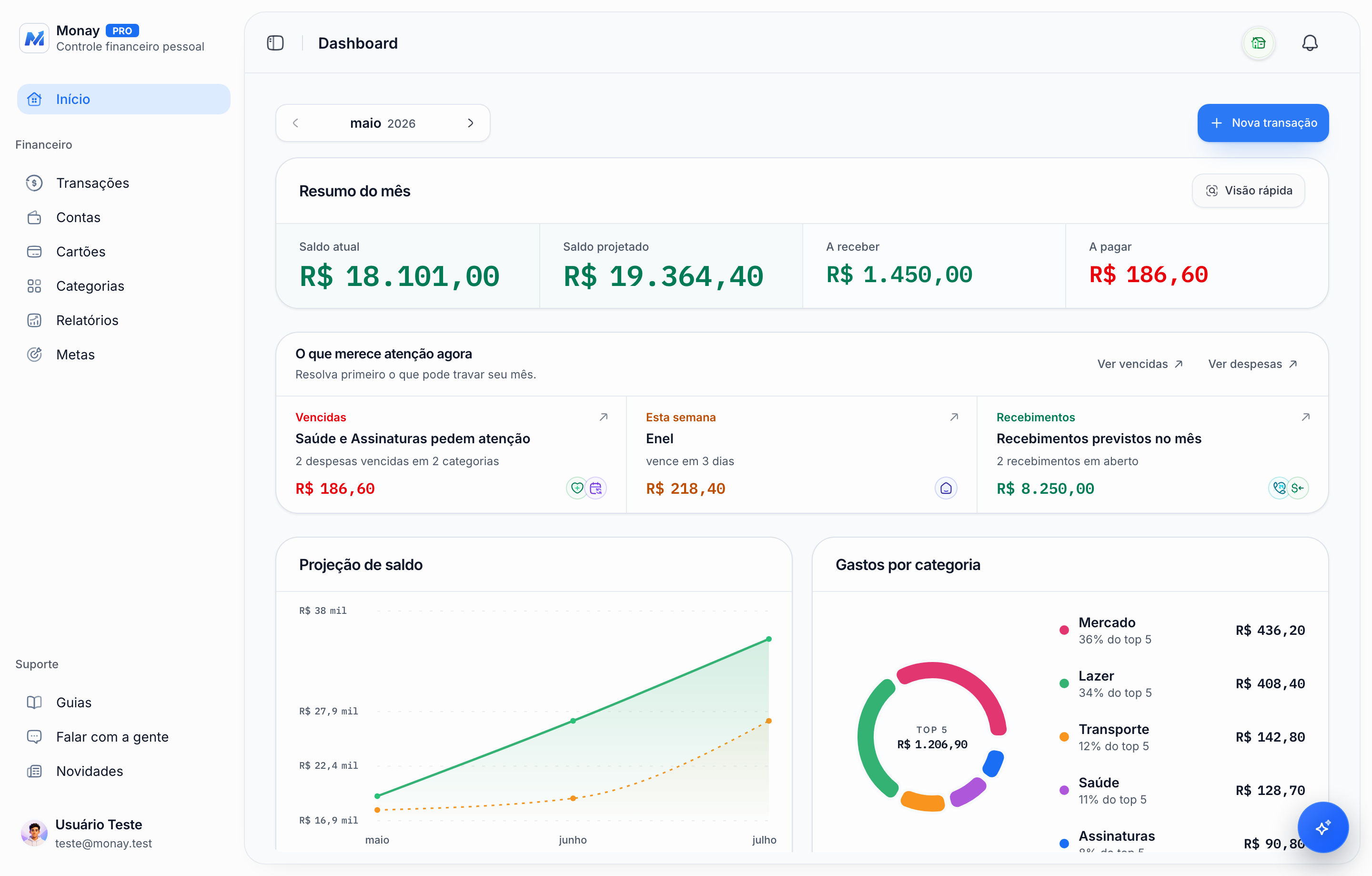1372x876 pixels.
Task: Open Recebimentos card arrow icon
Action: coord(1305,417)
